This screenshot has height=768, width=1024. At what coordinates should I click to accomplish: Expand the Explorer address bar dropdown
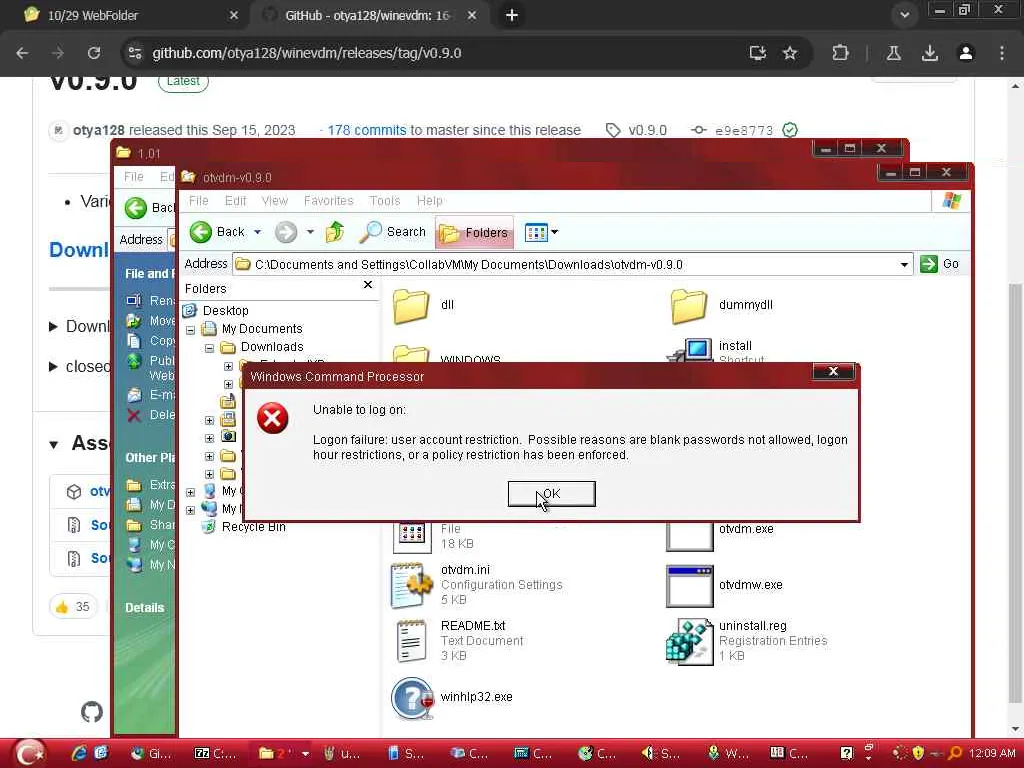click(904, 264)
